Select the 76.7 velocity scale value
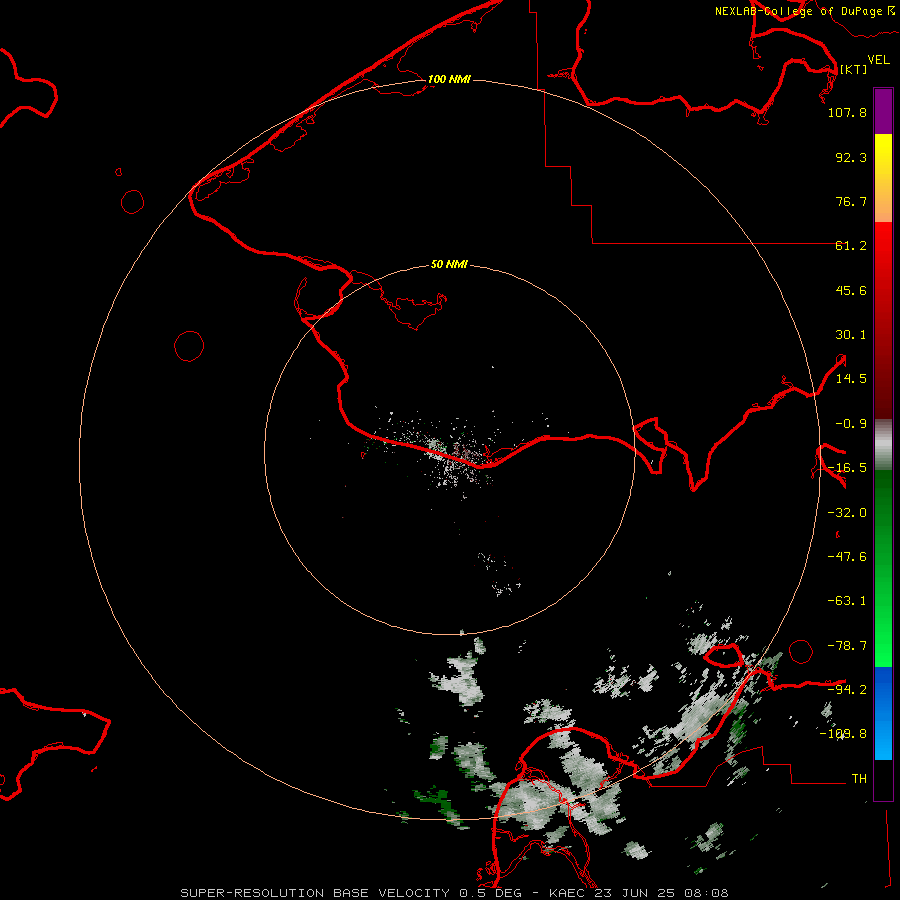900x900 pixels. tap(851, 201)
